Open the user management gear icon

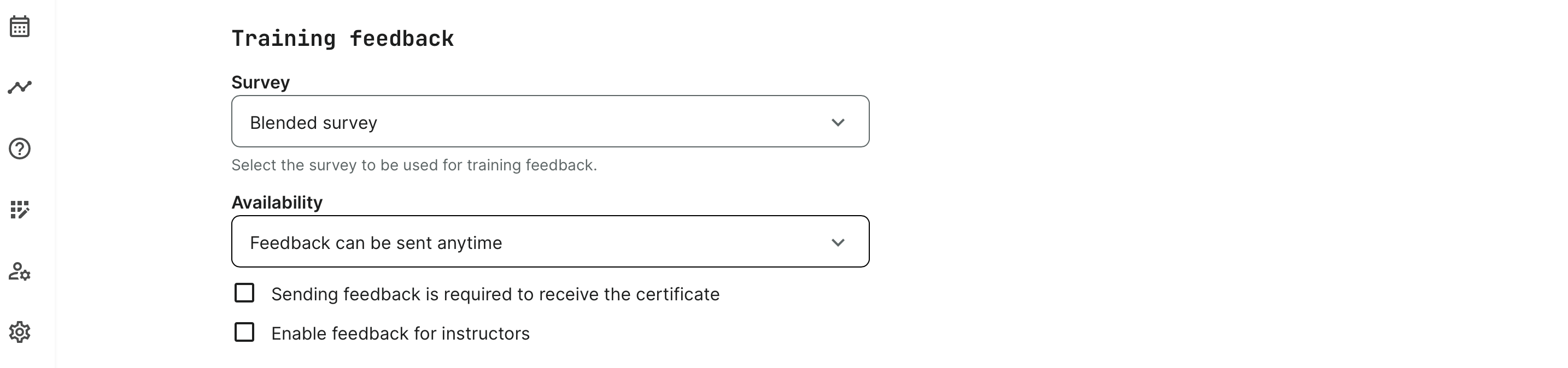tap(20, 271)
